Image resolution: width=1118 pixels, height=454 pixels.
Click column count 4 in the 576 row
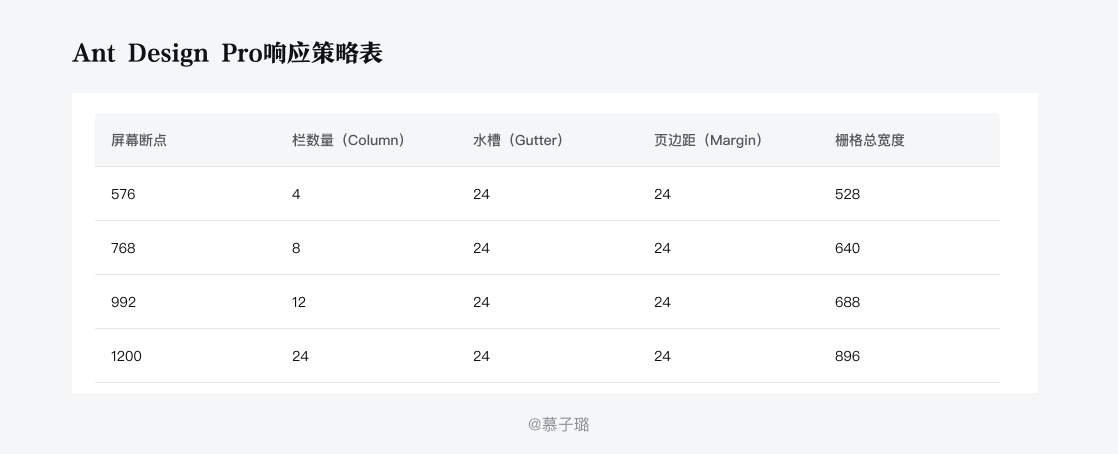click(296, 194)
